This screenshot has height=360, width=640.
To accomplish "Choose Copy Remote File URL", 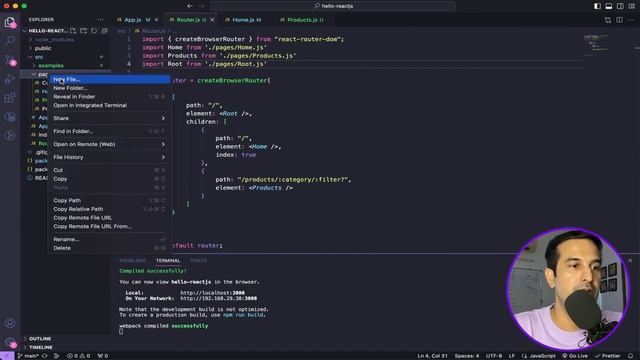I will [109, 218].
